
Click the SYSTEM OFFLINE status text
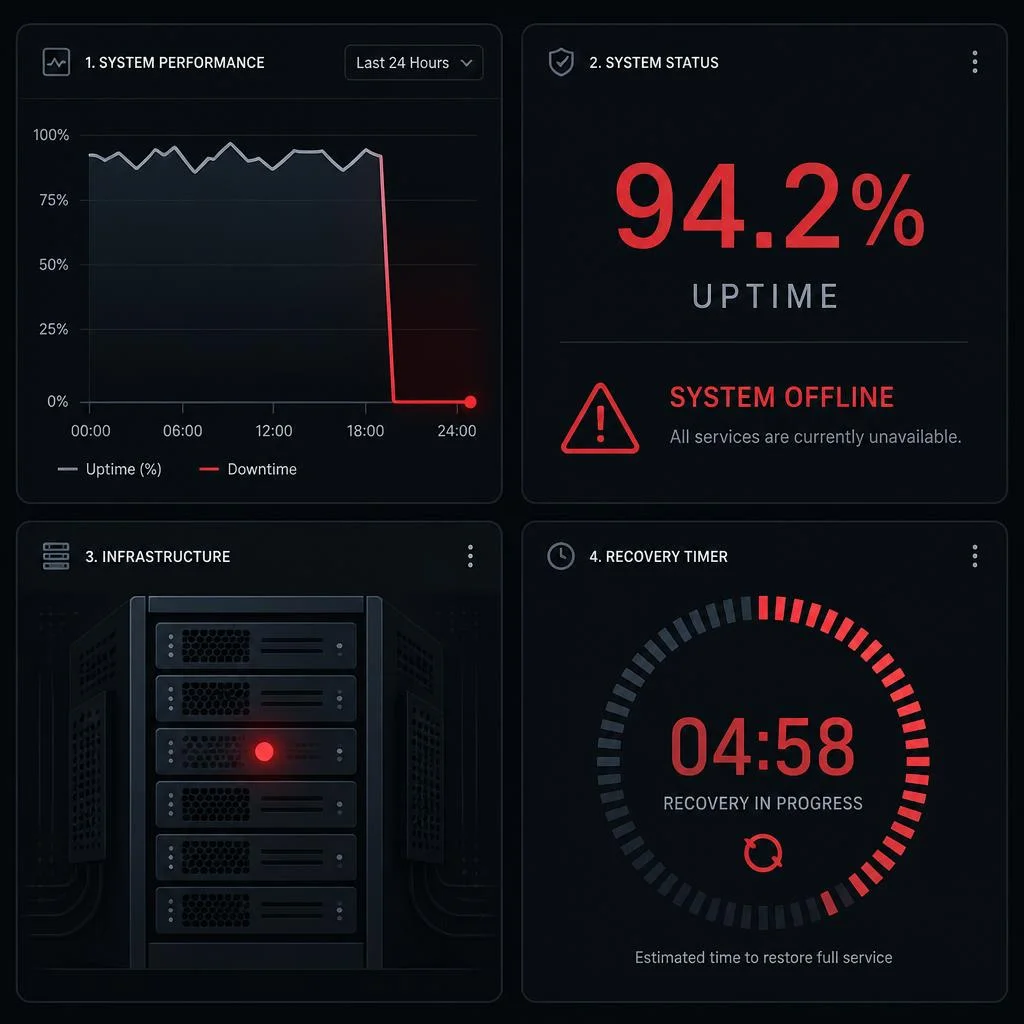point(782,397)
